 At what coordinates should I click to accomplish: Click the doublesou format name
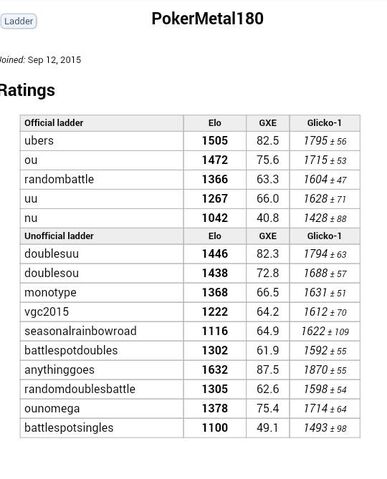52,273
